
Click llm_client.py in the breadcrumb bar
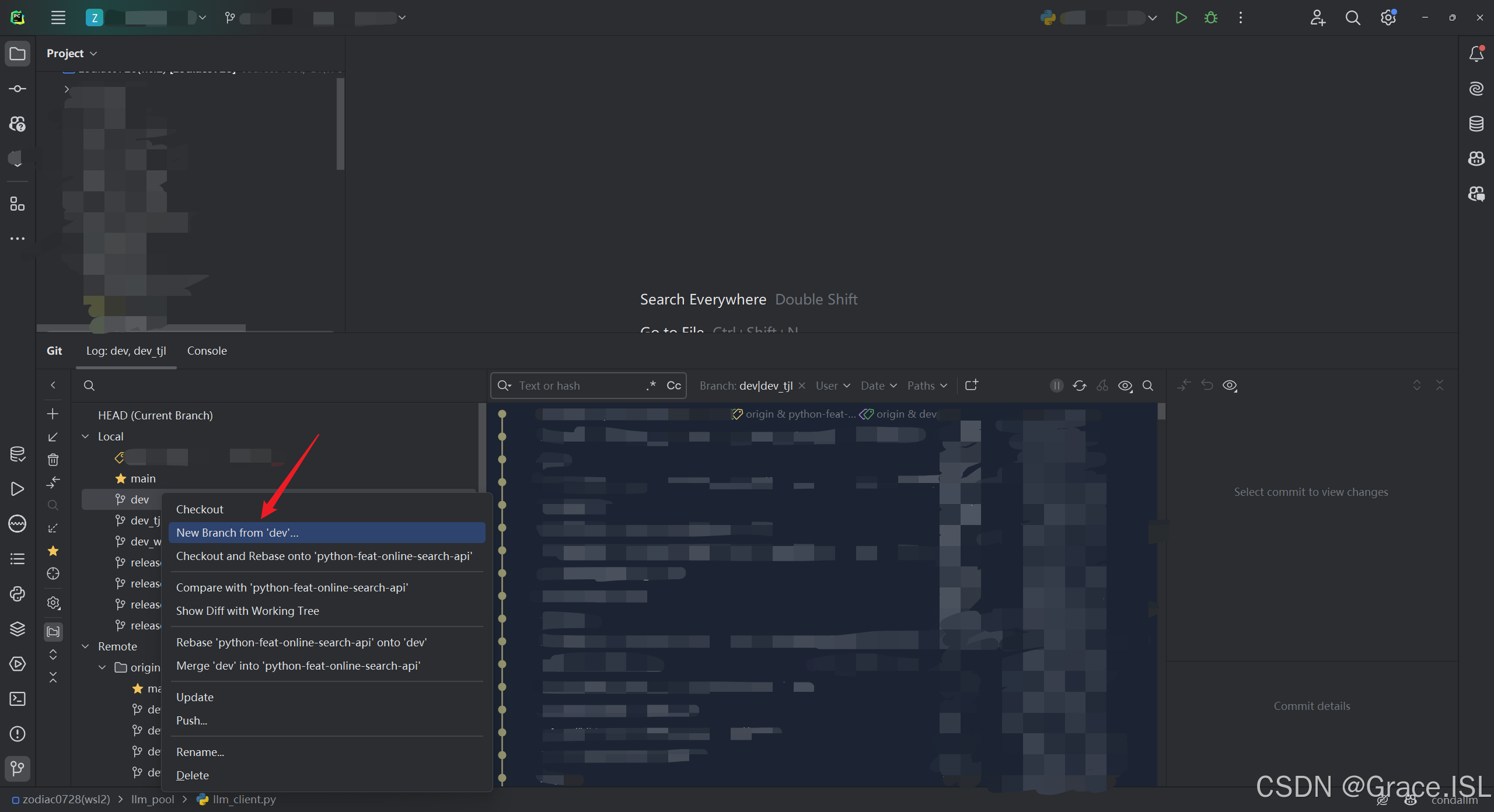tap(243, 799)
